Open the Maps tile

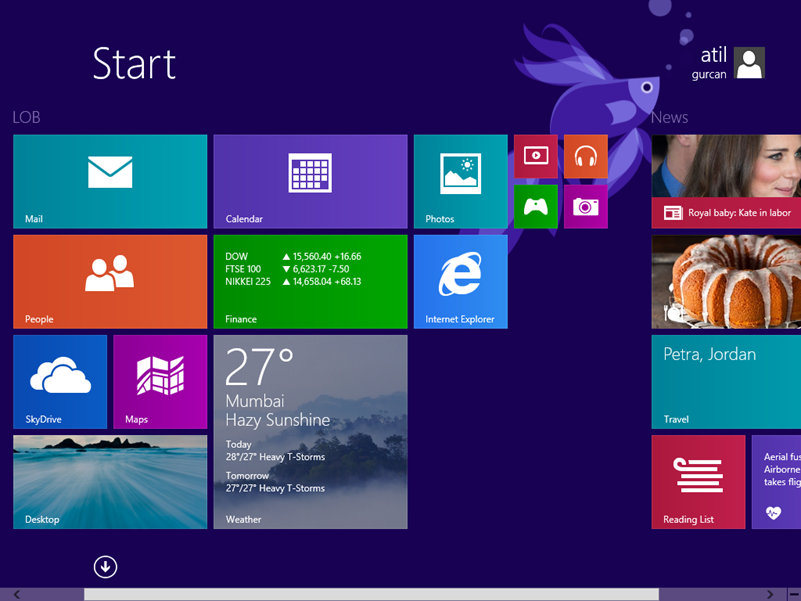click(160, 382)
